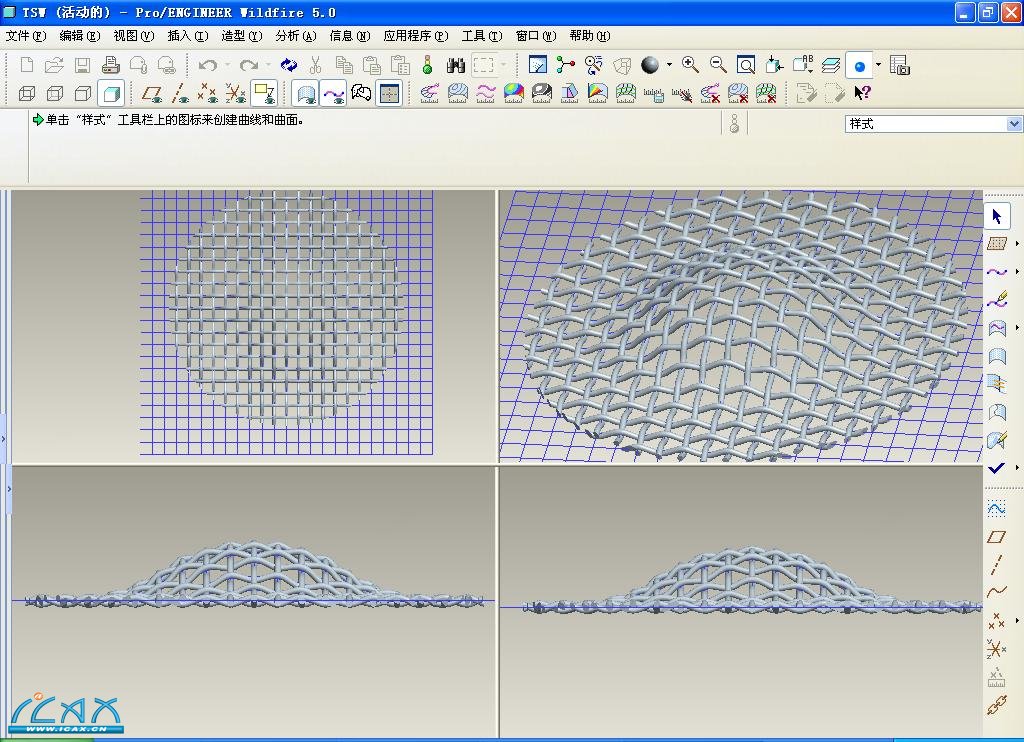Screen dimensions: 1024x742
Task: Click the Zoom Out magnifier icon
Action: click(x=718, y=65)
